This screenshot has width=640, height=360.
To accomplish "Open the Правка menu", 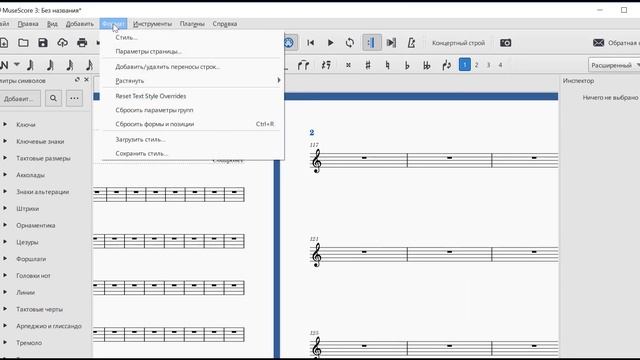I will point(28,24).
